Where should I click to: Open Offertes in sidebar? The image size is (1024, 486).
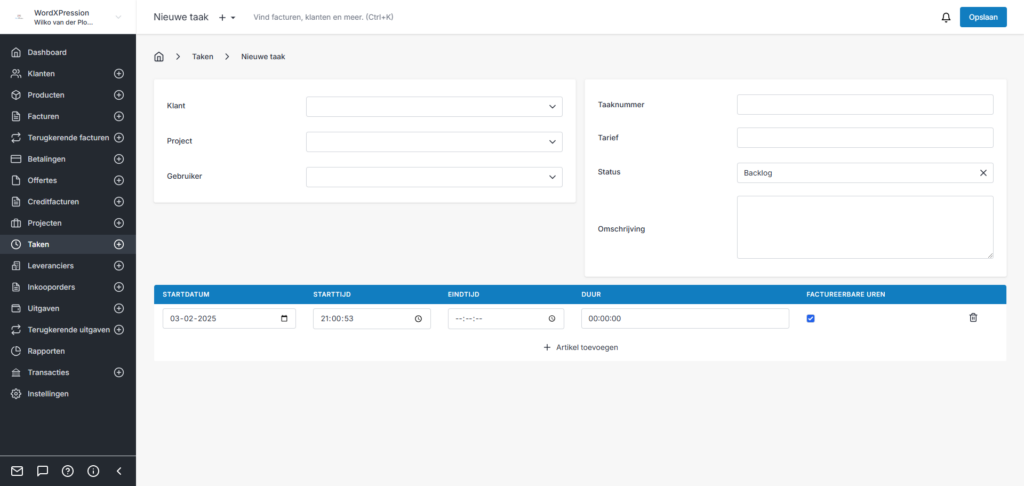(x=42, y=180)
